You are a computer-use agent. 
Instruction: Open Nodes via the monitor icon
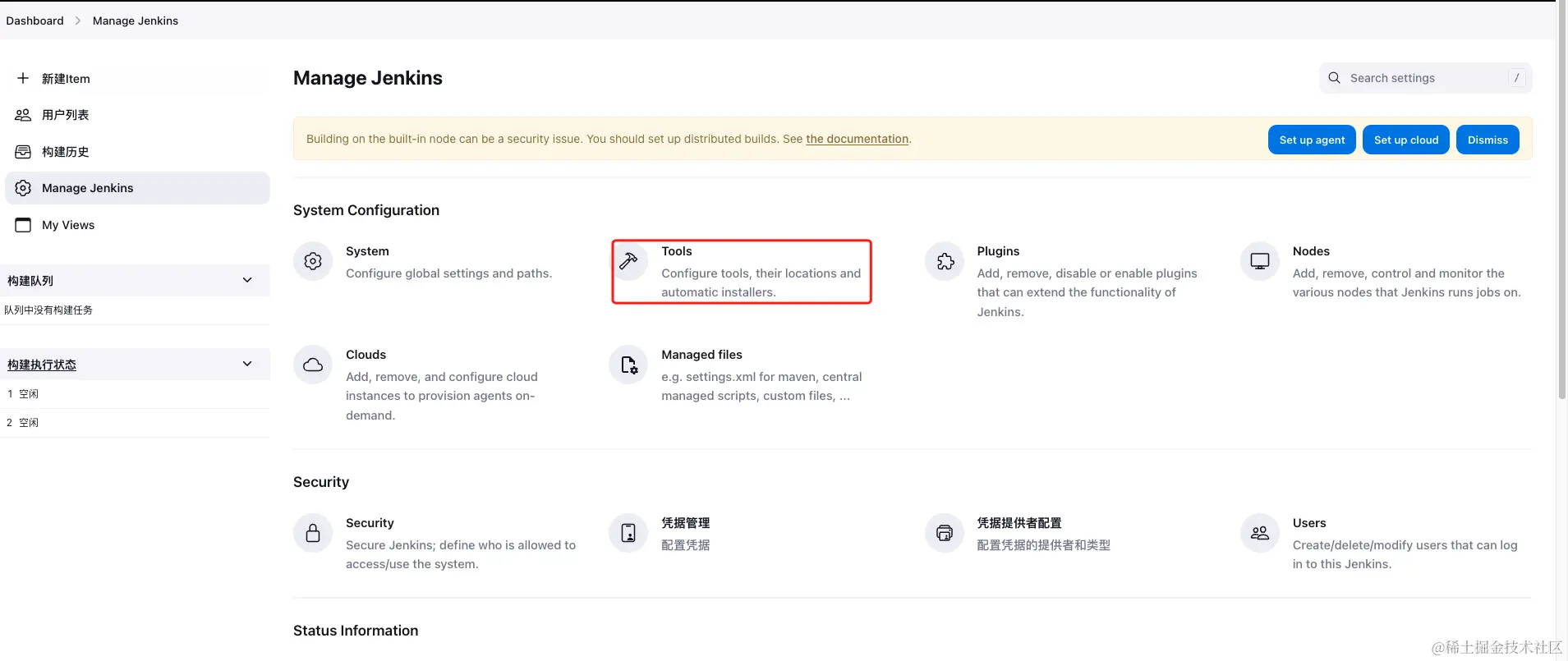(x=1260, y=261)
